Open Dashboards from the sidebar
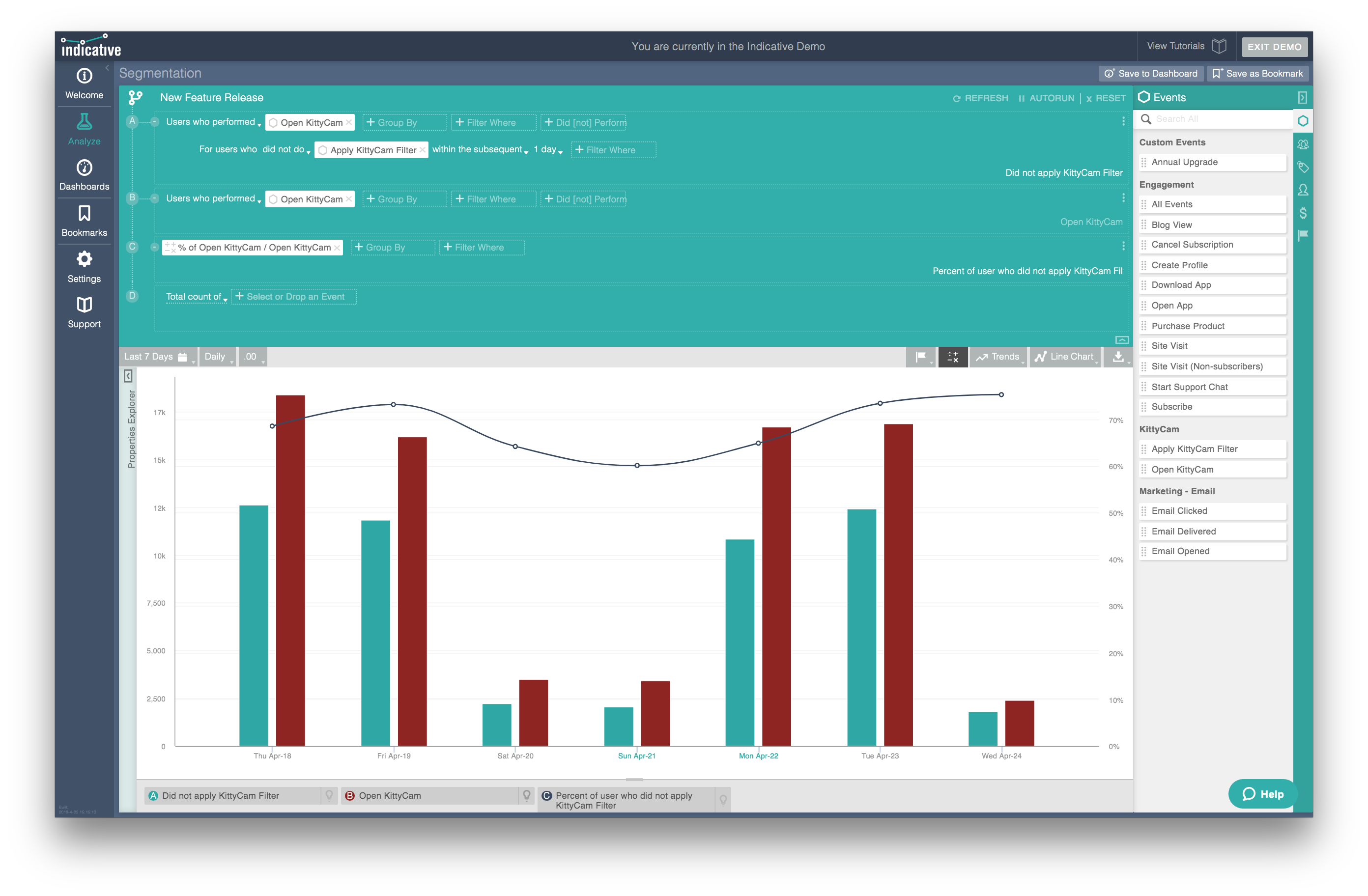Image resolution: width=1368 pixels, height=896 pixels. (84, 175)
